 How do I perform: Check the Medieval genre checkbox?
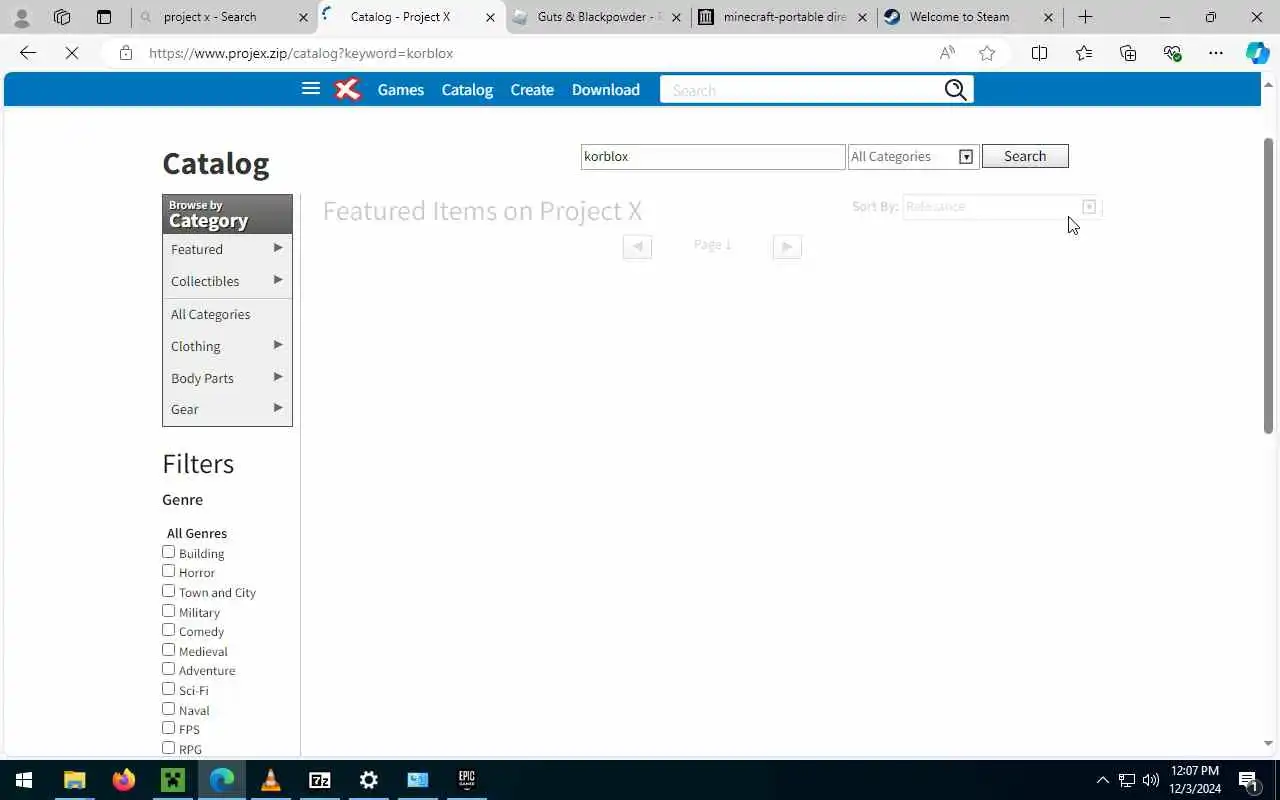click(x=168, y=650)
